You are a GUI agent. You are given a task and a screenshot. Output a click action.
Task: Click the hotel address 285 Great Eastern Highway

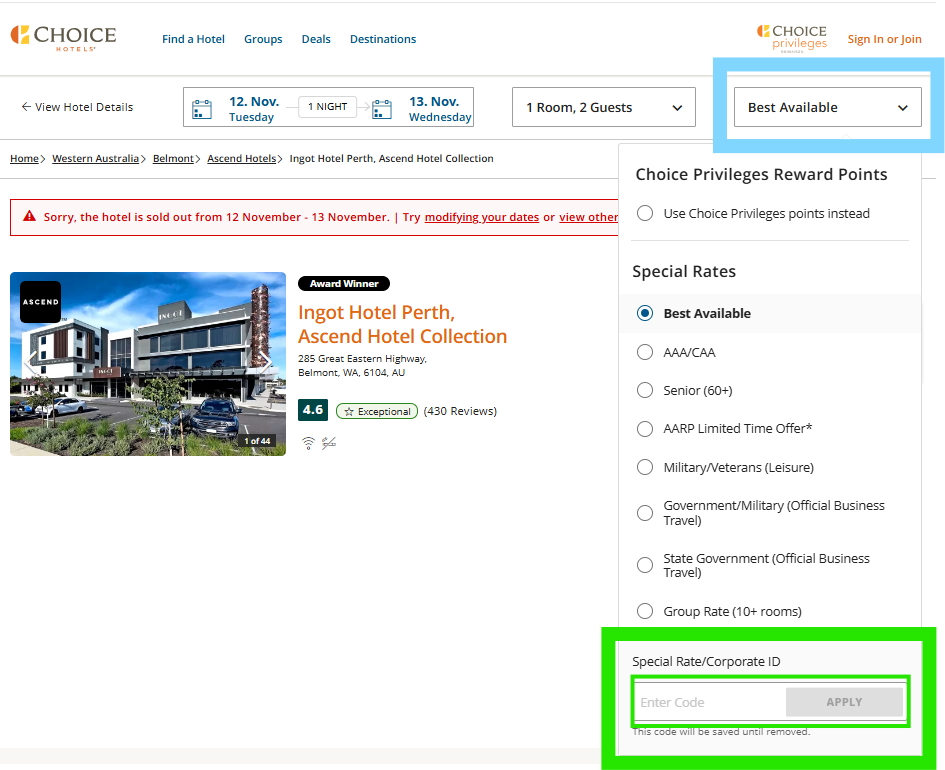[x=362, y=365]
